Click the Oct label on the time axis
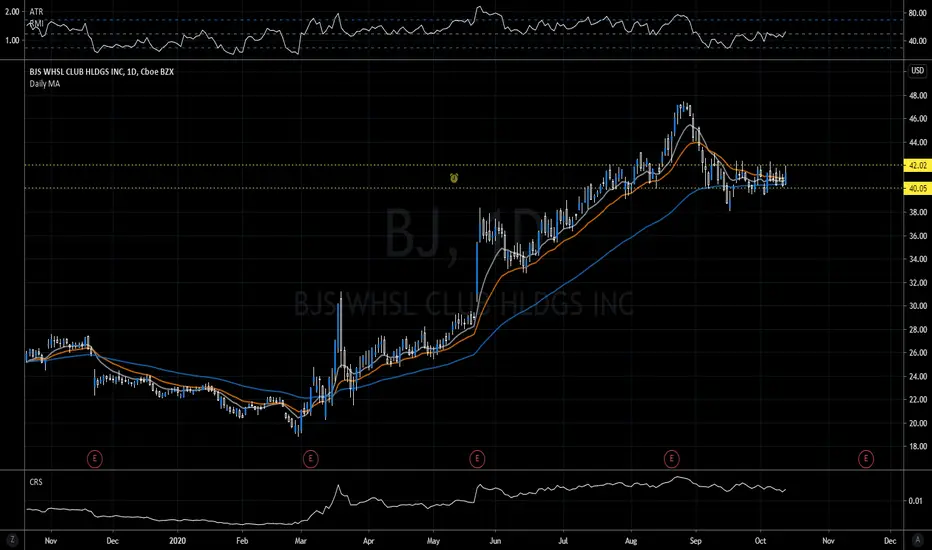 click(x=760, y=540)
